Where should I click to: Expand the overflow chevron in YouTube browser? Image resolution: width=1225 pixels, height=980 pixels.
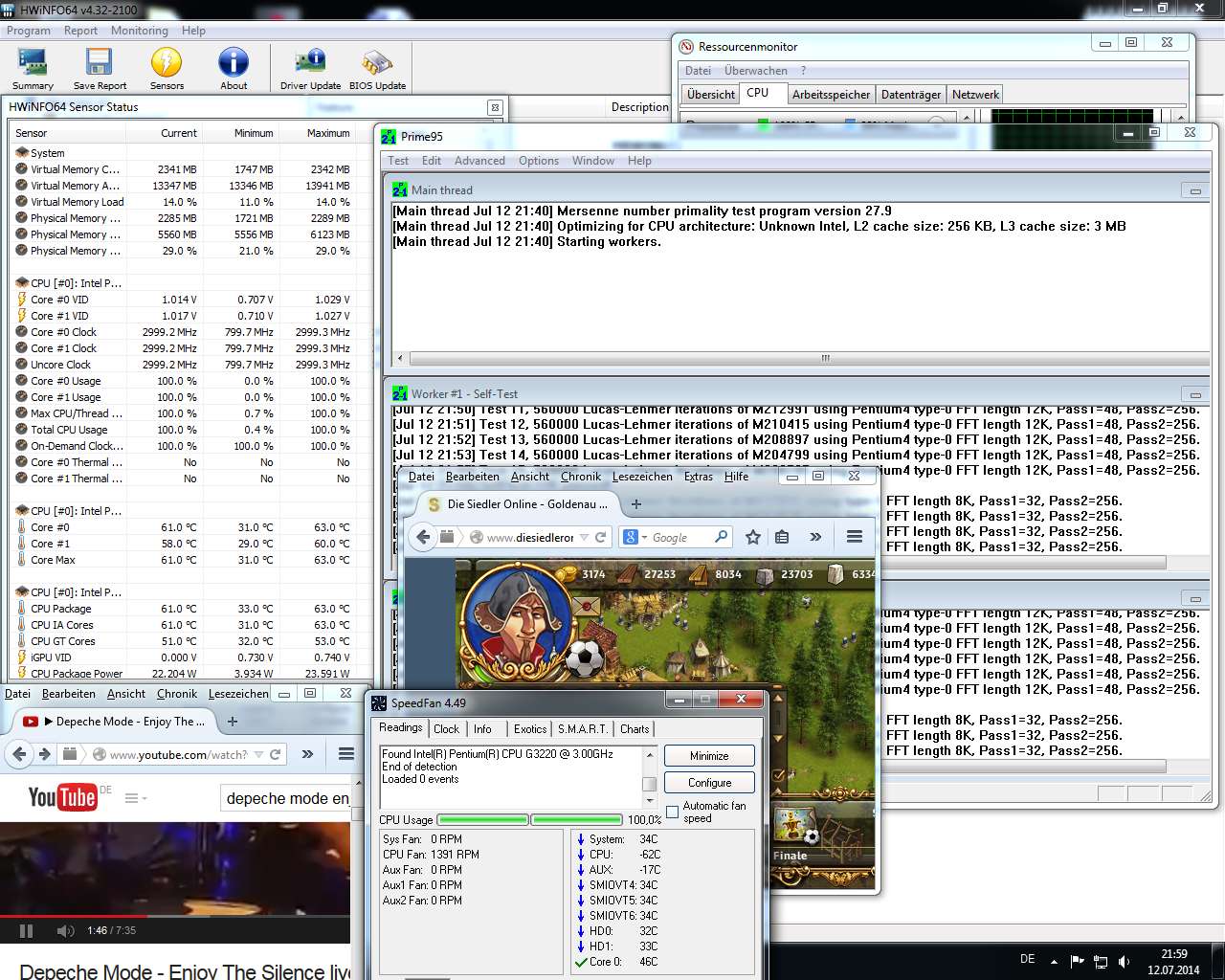[x=307, y=754]
